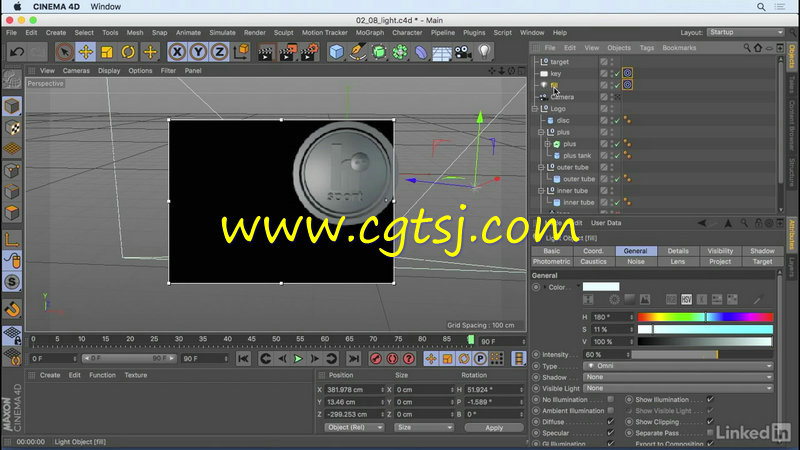This screenshot has height=450, width=800.
Task: Open the Object (Rel) dropdown
Action: click(354, 427)
